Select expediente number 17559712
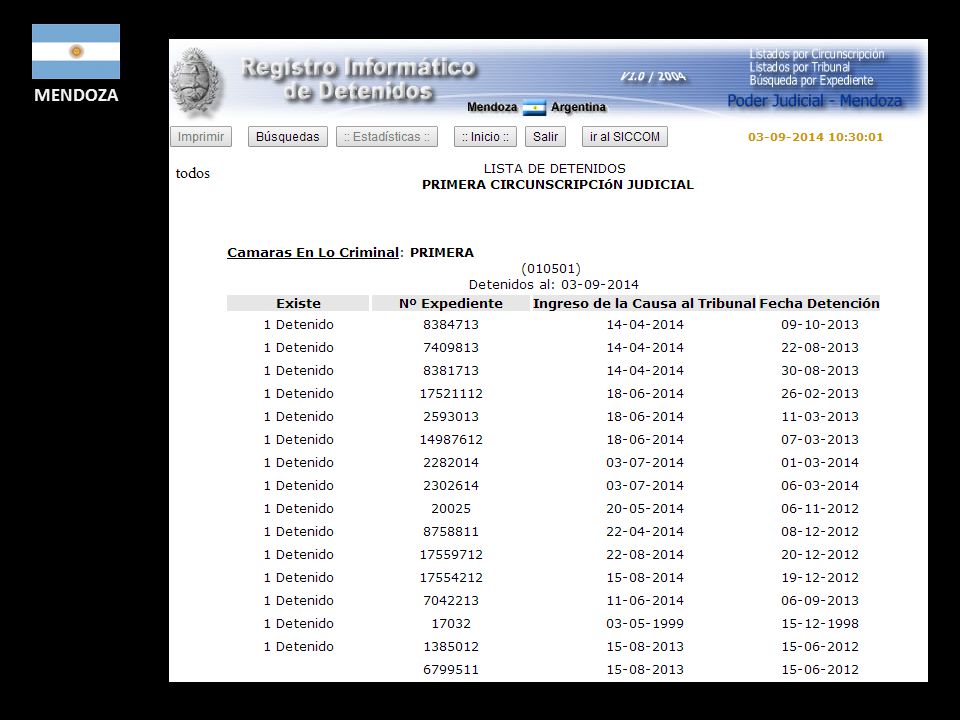Screen dimensions: 960x720 (451, 555)
